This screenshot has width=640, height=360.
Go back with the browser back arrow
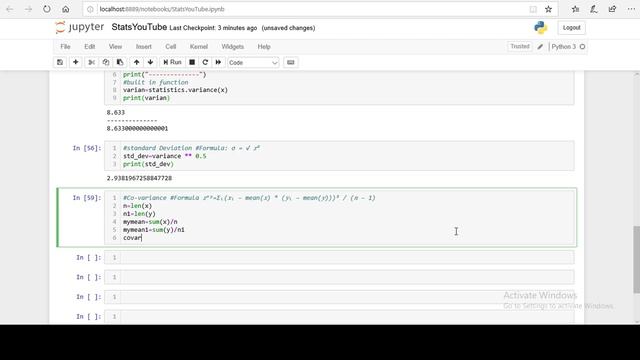pyautogui.click(x=9, y=9)
